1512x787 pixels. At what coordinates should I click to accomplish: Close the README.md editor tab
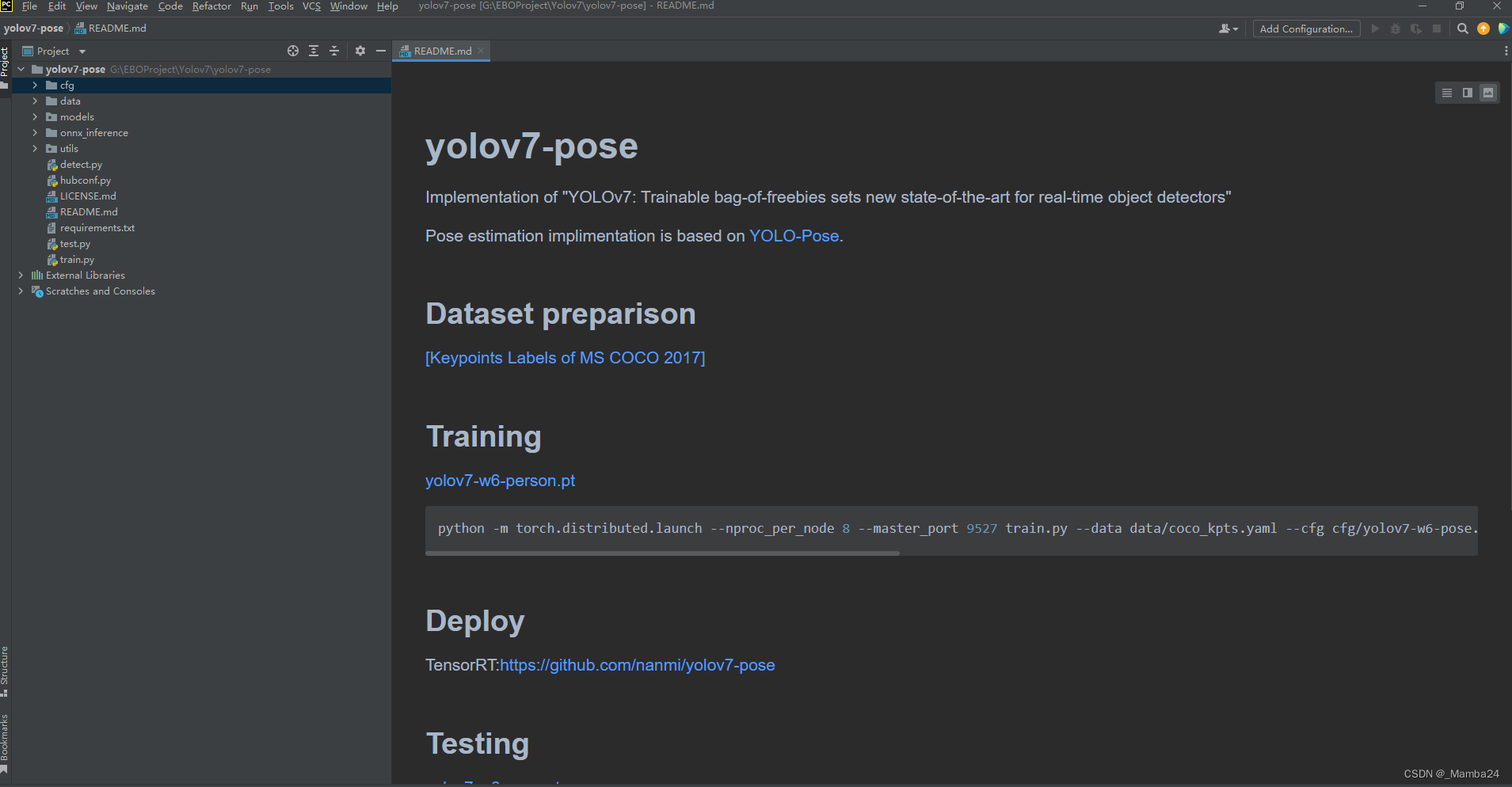[x=481, y=51]
